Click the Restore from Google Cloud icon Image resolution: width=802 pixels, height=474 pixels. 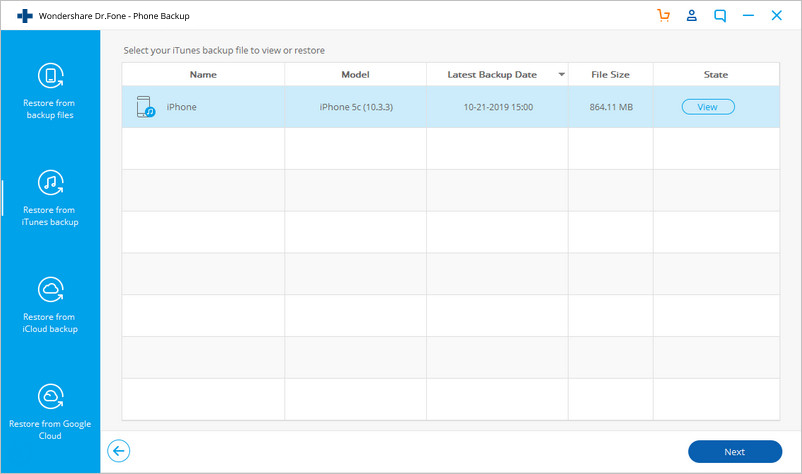[x=51, y=396]
